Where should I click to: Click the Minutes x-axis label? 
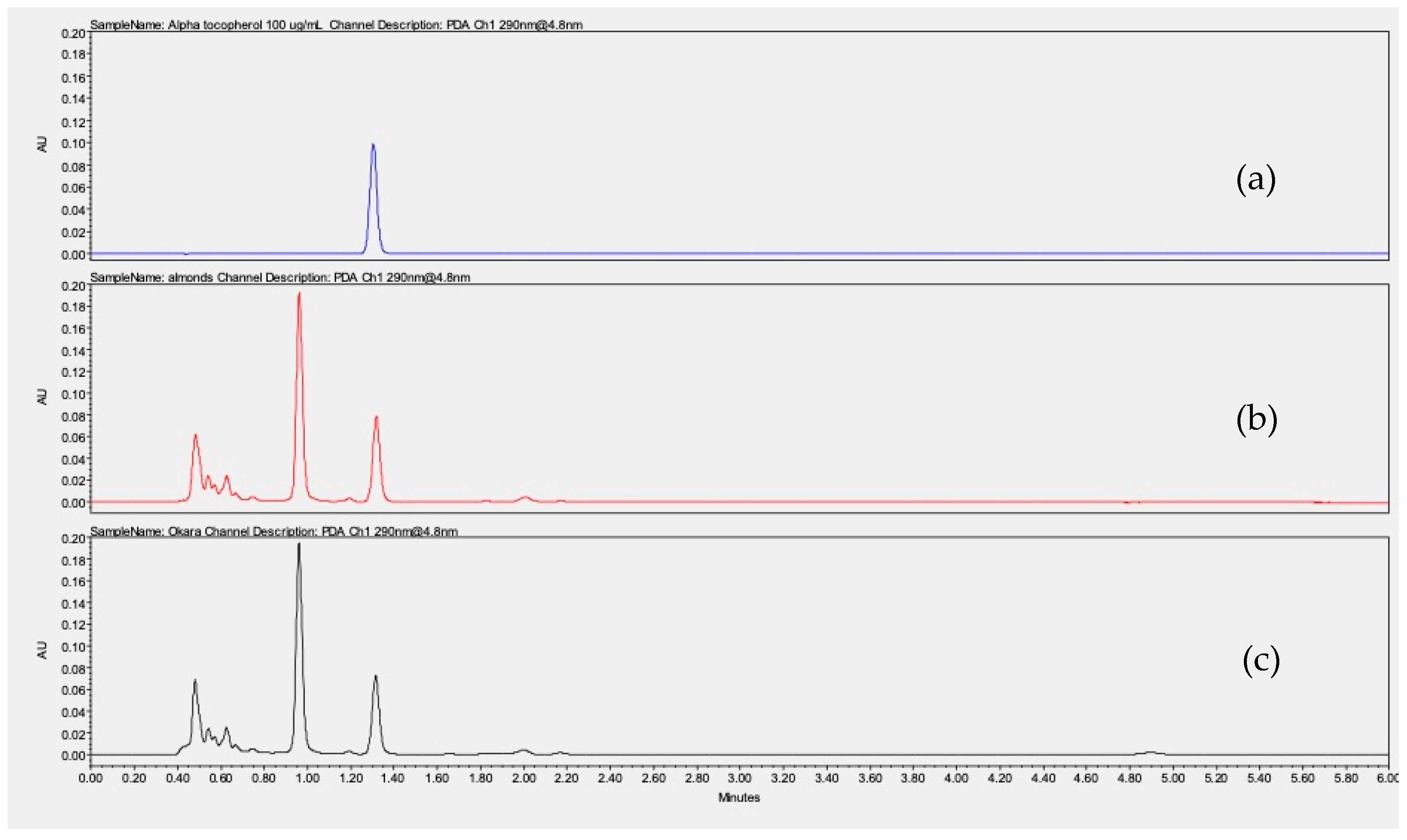739,798
